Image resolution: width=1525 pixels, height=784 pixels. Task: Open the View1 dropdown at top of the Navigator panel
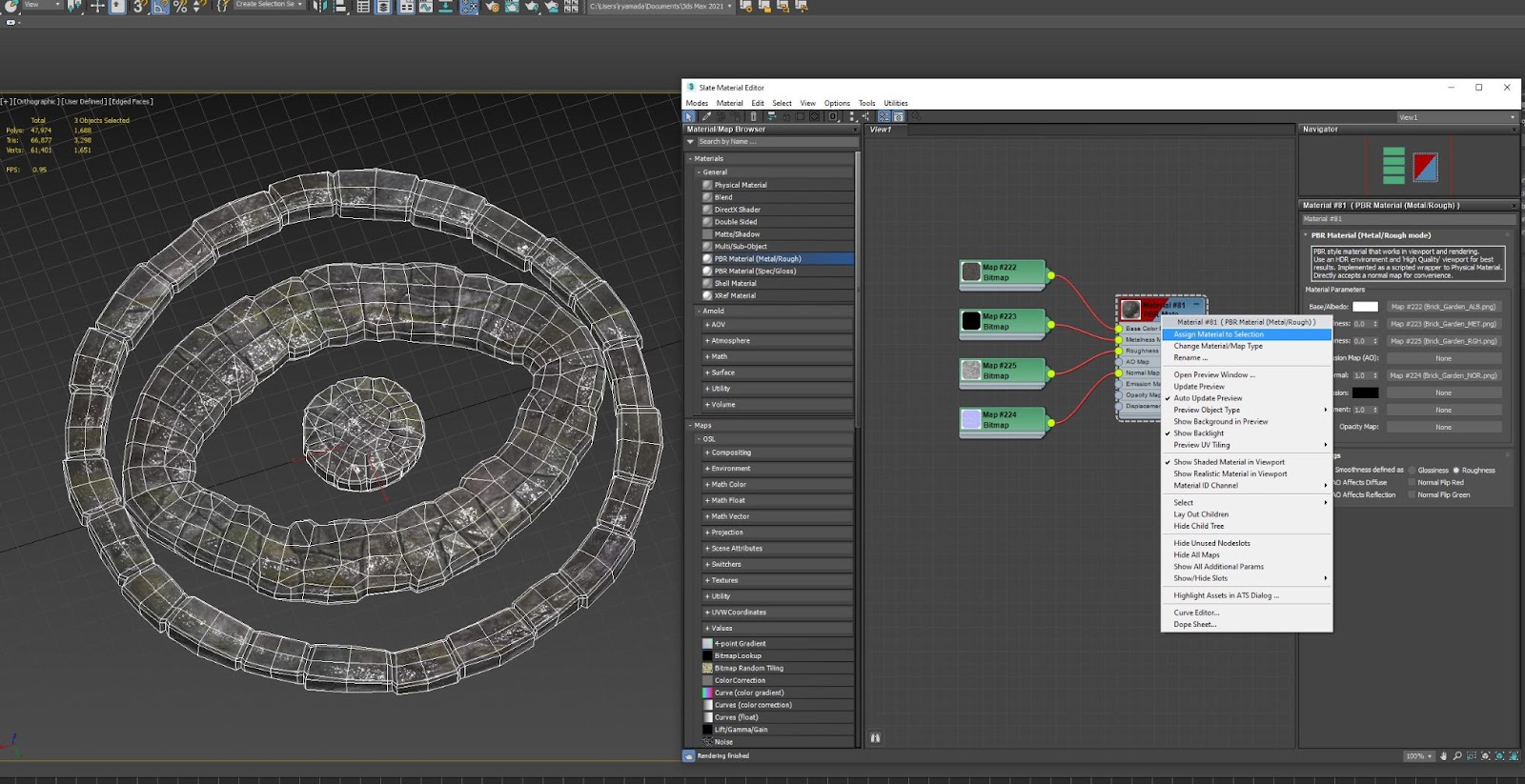(x=1456, y=117)
